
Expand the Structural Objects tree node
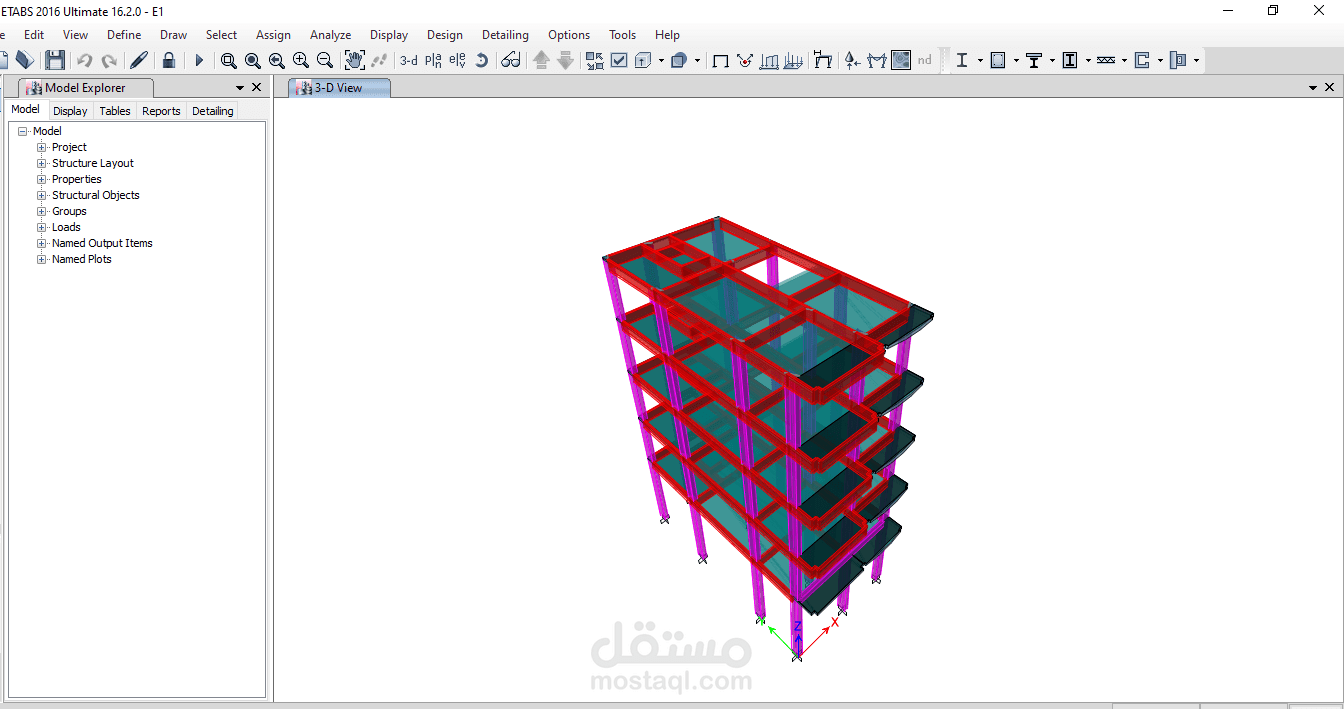[42, 195]
